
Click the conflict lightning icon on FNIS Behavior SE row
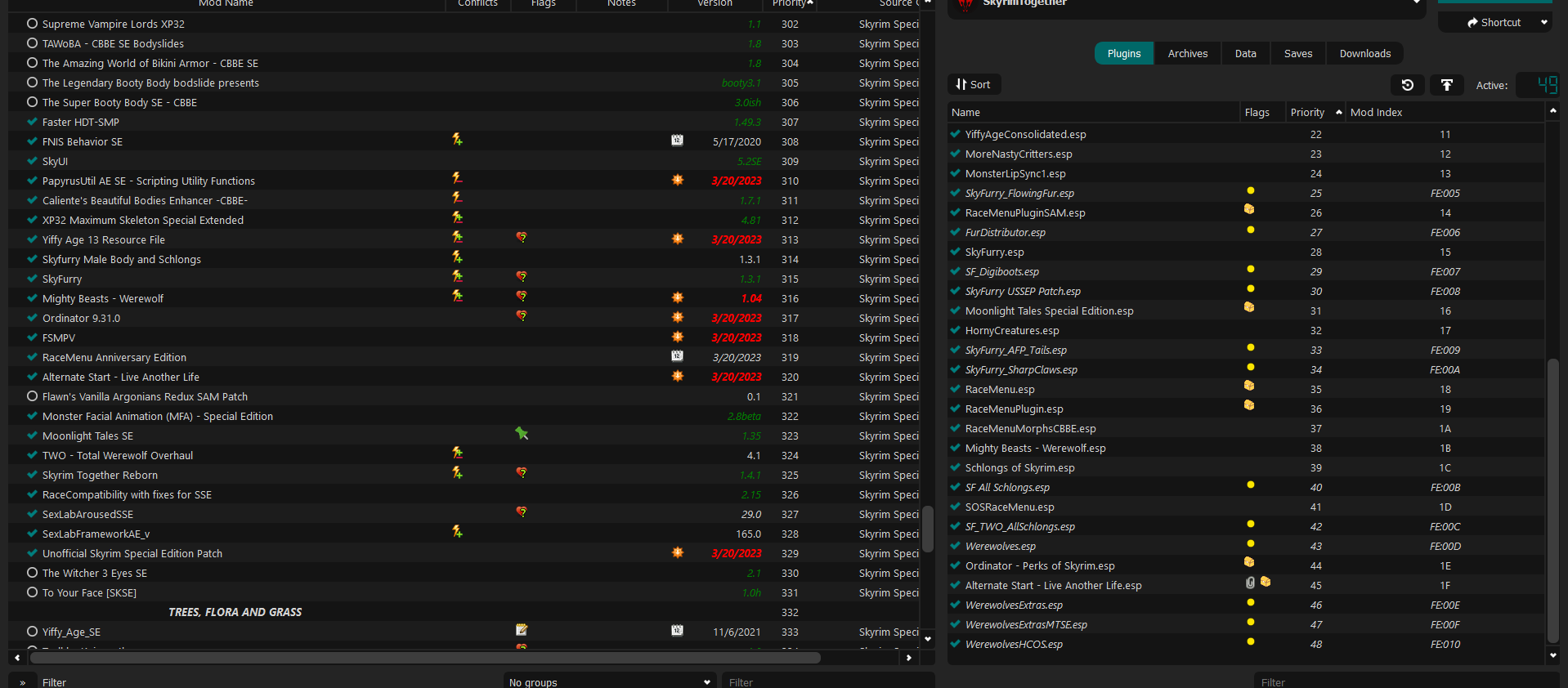click(457, 140)
